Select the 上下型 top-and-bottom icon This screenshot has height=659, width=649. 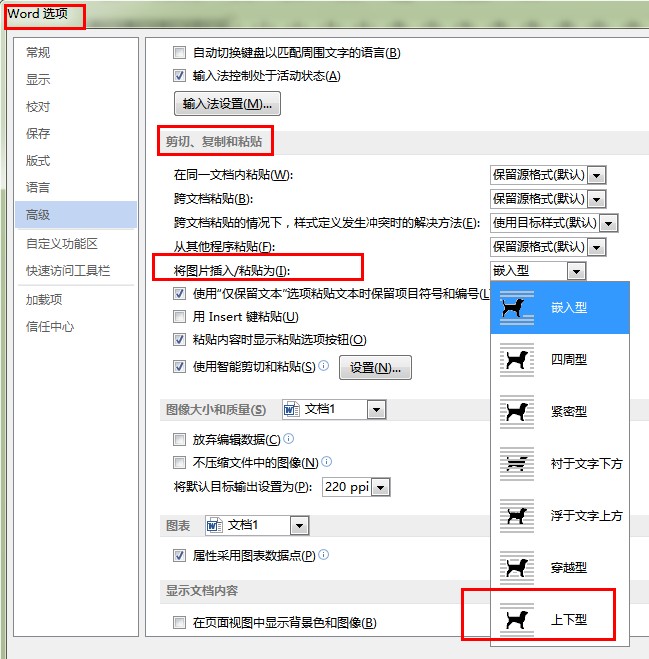pyautogui.click(x=517, y=620)
